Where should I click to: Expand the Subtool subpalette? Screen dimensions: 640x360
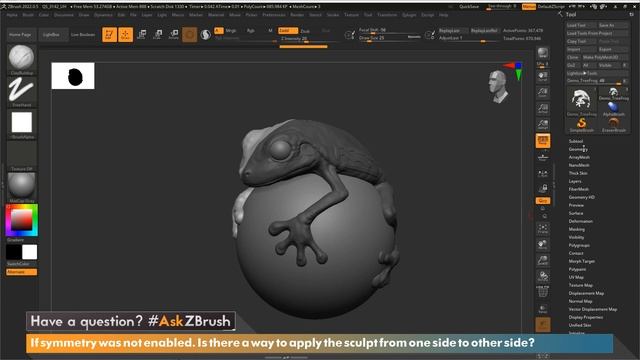576,141
